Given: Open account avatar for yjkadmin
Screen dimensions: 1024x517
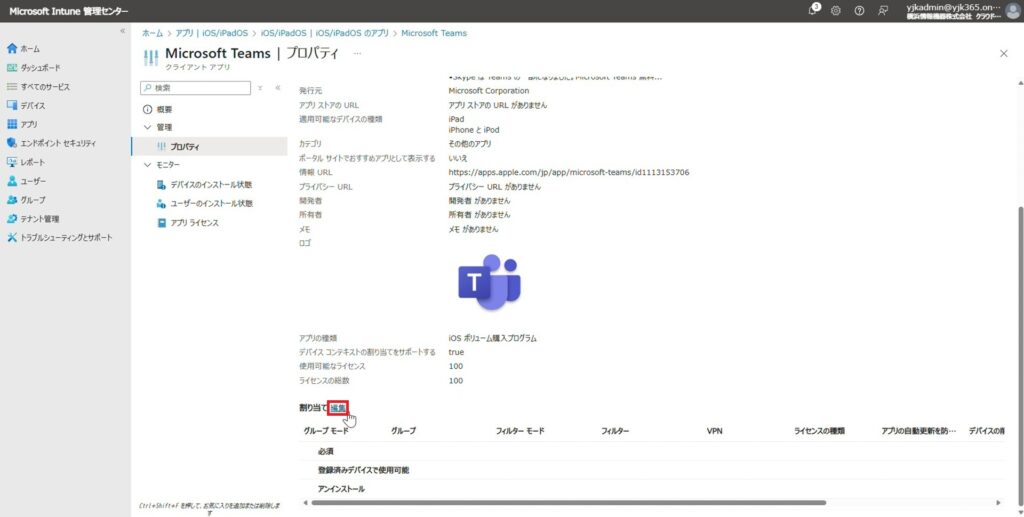Looking at the screenshot, I should coord(1012,10).
